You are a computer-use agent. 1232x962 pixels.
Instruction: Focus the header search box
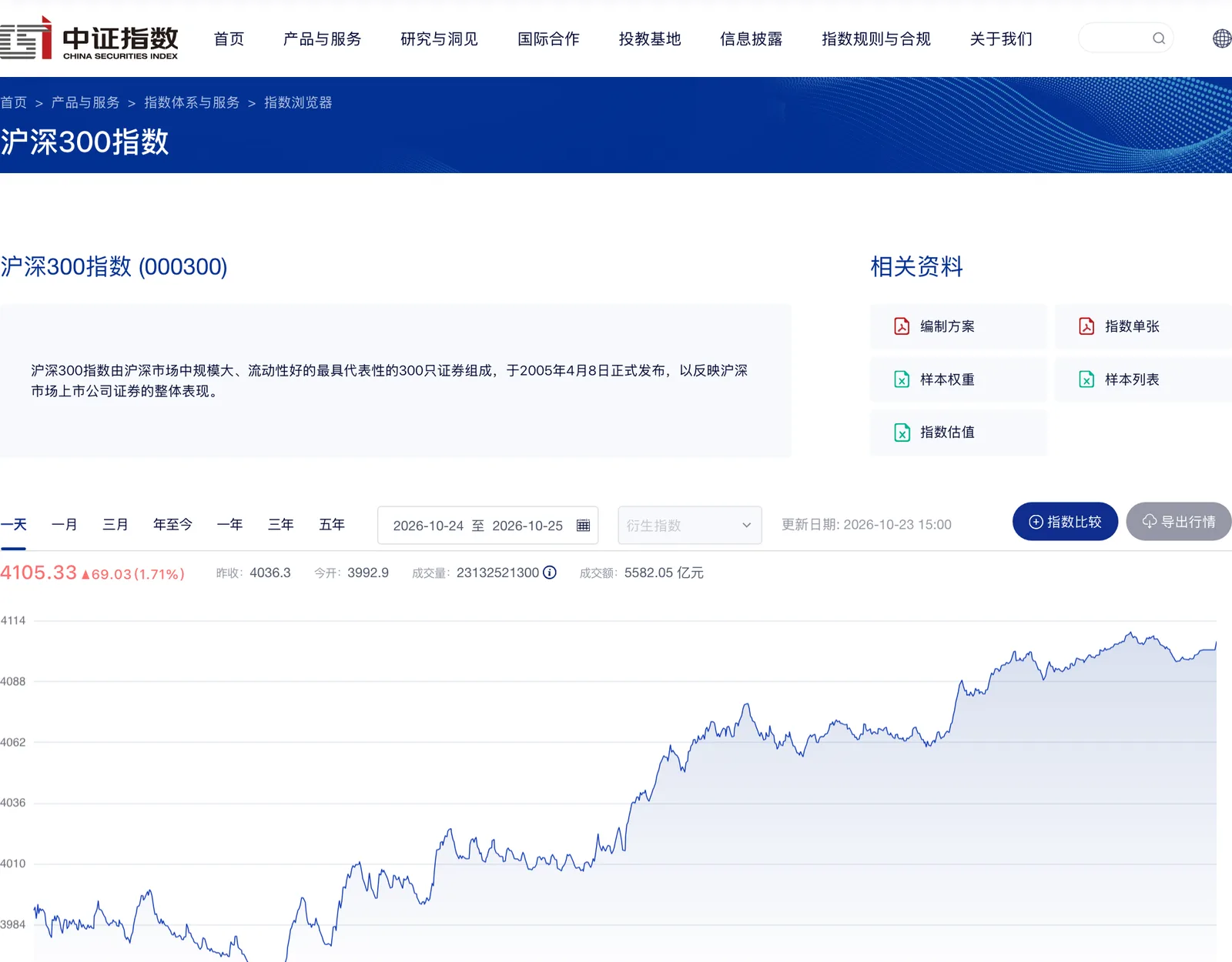1126,38
